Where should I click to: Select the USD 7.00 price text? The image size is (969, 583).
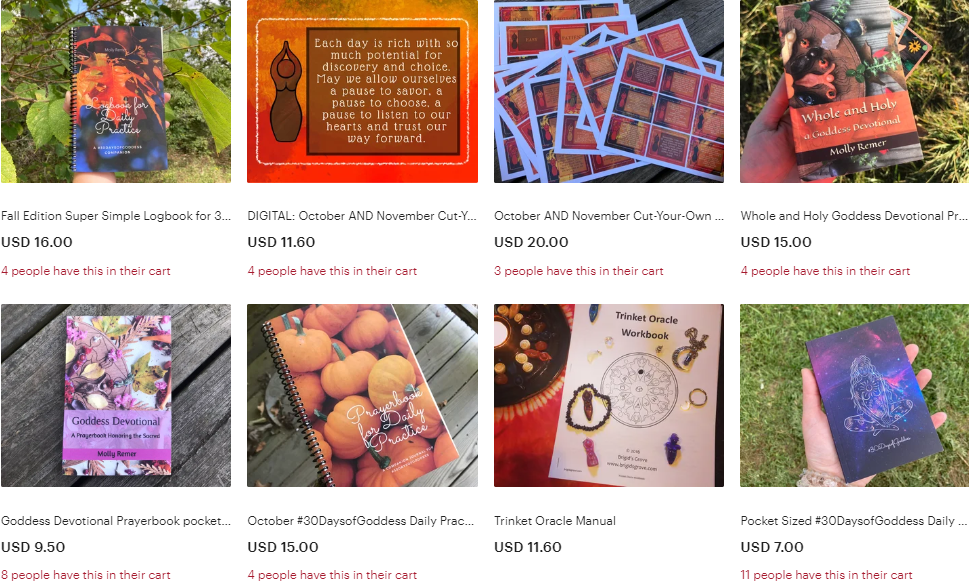click(x=772, y=547)
